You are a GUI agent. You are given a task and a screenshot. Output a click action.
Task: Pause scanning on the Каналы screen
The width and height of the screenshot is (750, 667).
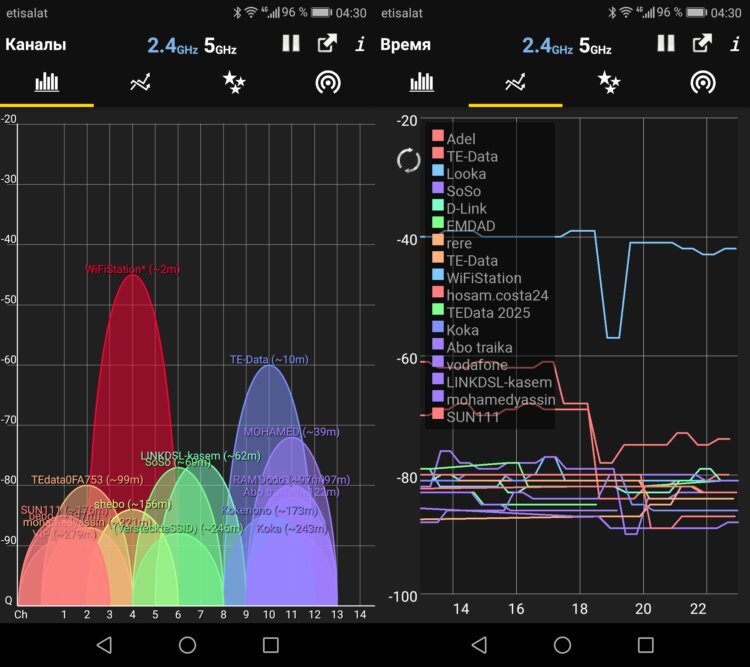pyautogui.click(x=291, y=44)
